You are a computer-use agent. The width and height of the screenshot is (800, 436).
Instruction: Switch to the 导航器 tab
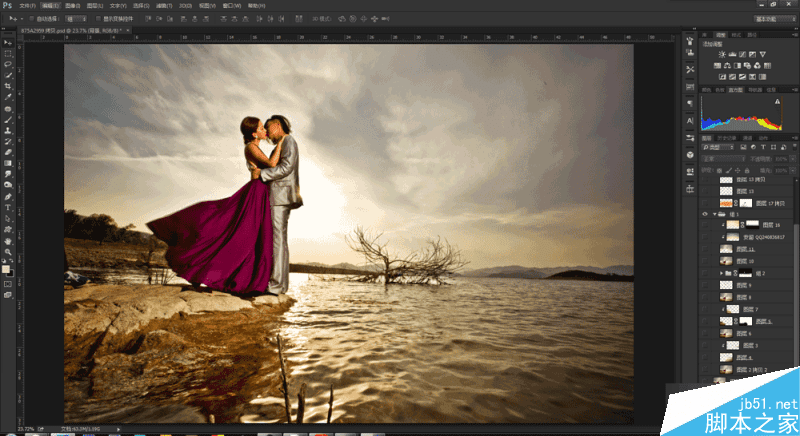[755, 89]
